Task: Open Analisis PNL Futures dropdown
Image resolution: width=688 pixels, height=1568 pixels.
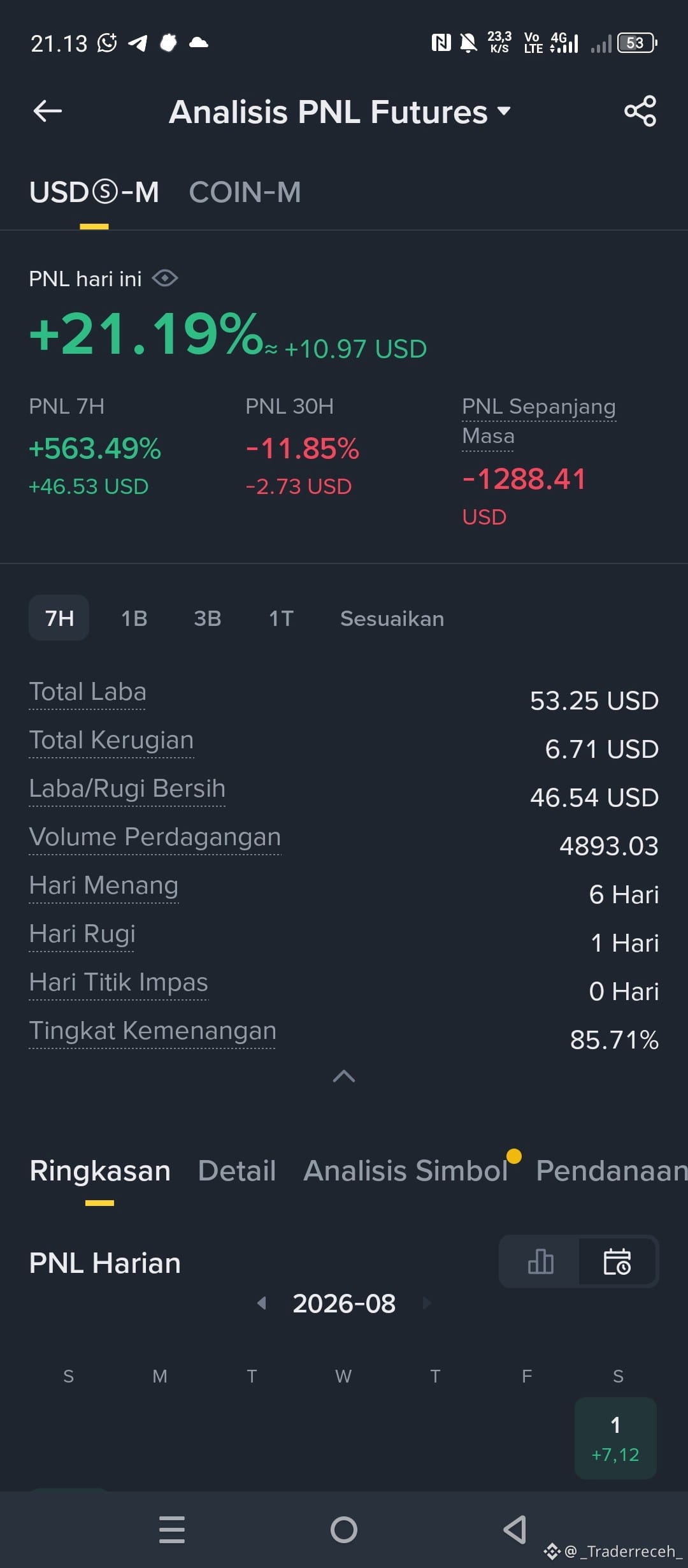Action: (x=340, y=112)
